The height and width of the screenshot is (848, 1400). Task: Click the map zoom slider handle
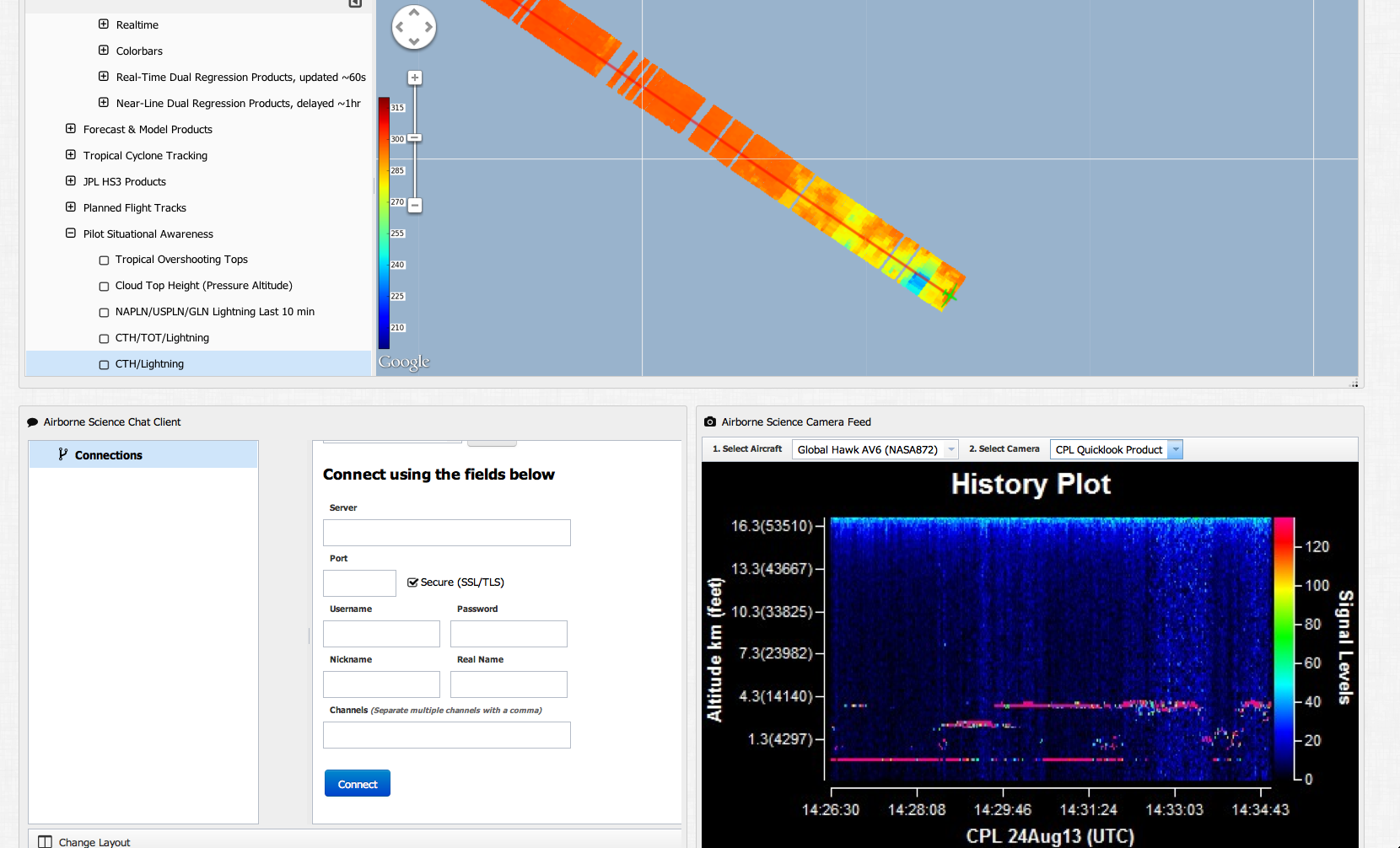point(415,138)
